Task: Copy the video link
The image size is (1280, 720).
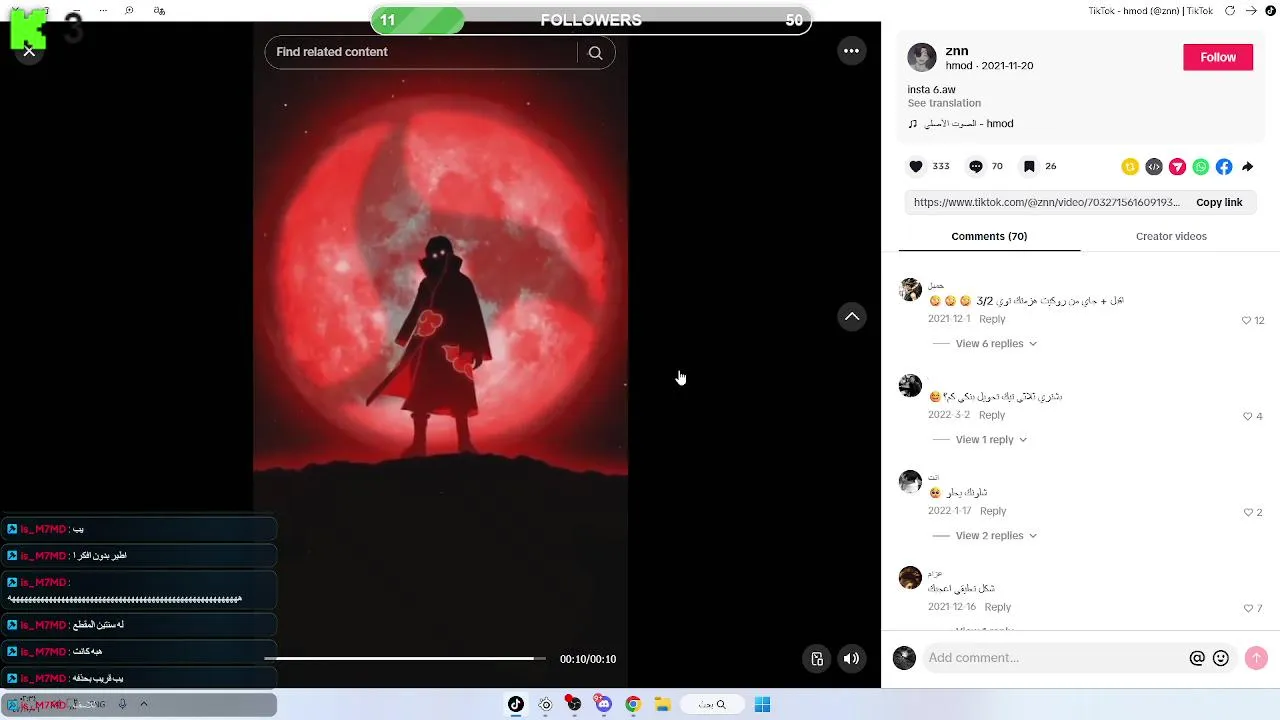Action: pos(1219,202)
